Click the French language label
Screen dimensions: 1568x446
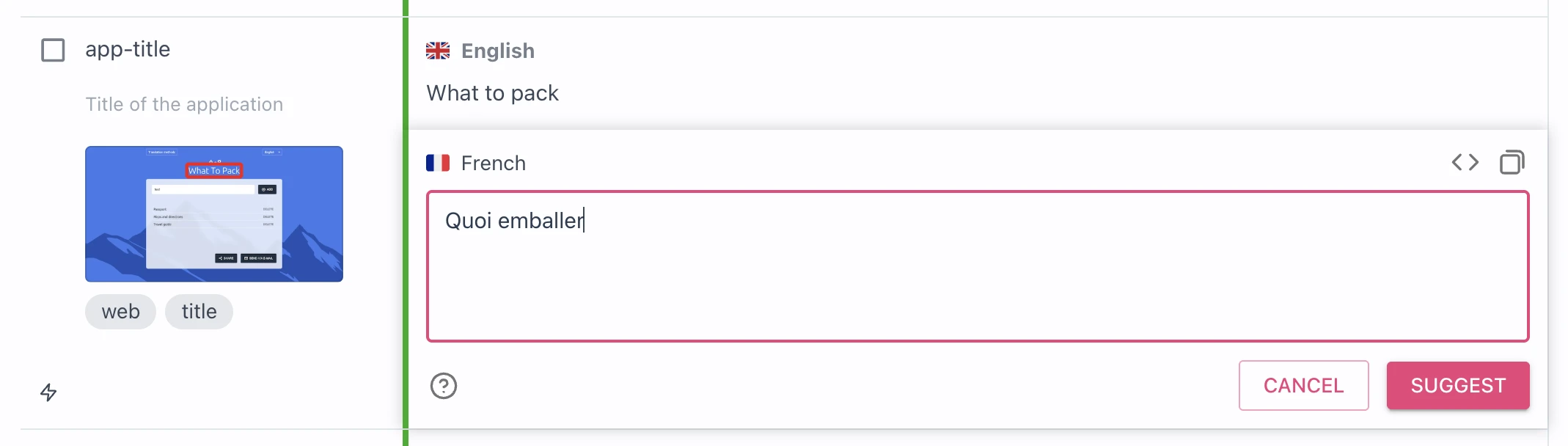click(x=493, y=163)
